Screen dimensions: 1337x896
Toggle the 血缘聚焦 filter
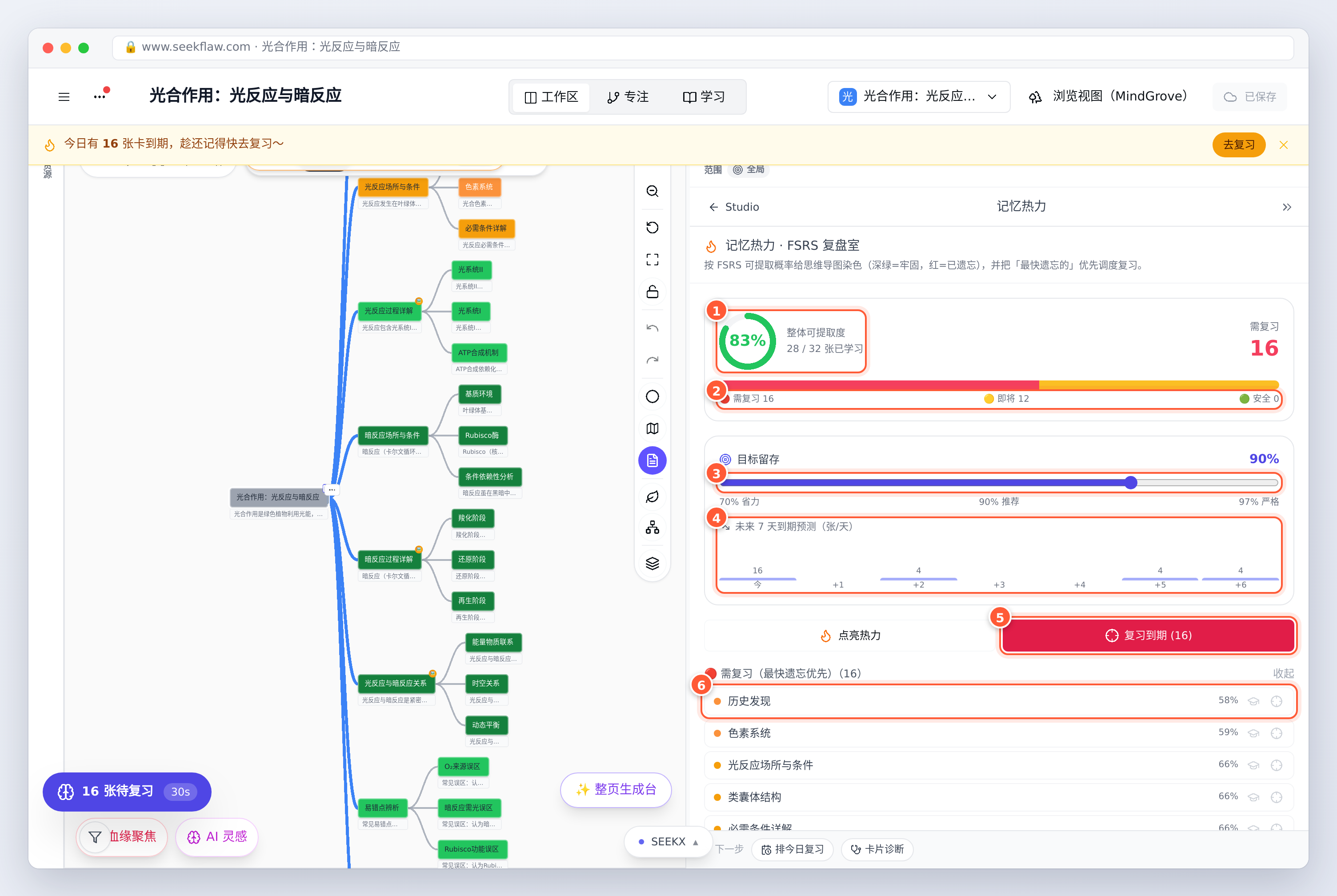point(121,836)
